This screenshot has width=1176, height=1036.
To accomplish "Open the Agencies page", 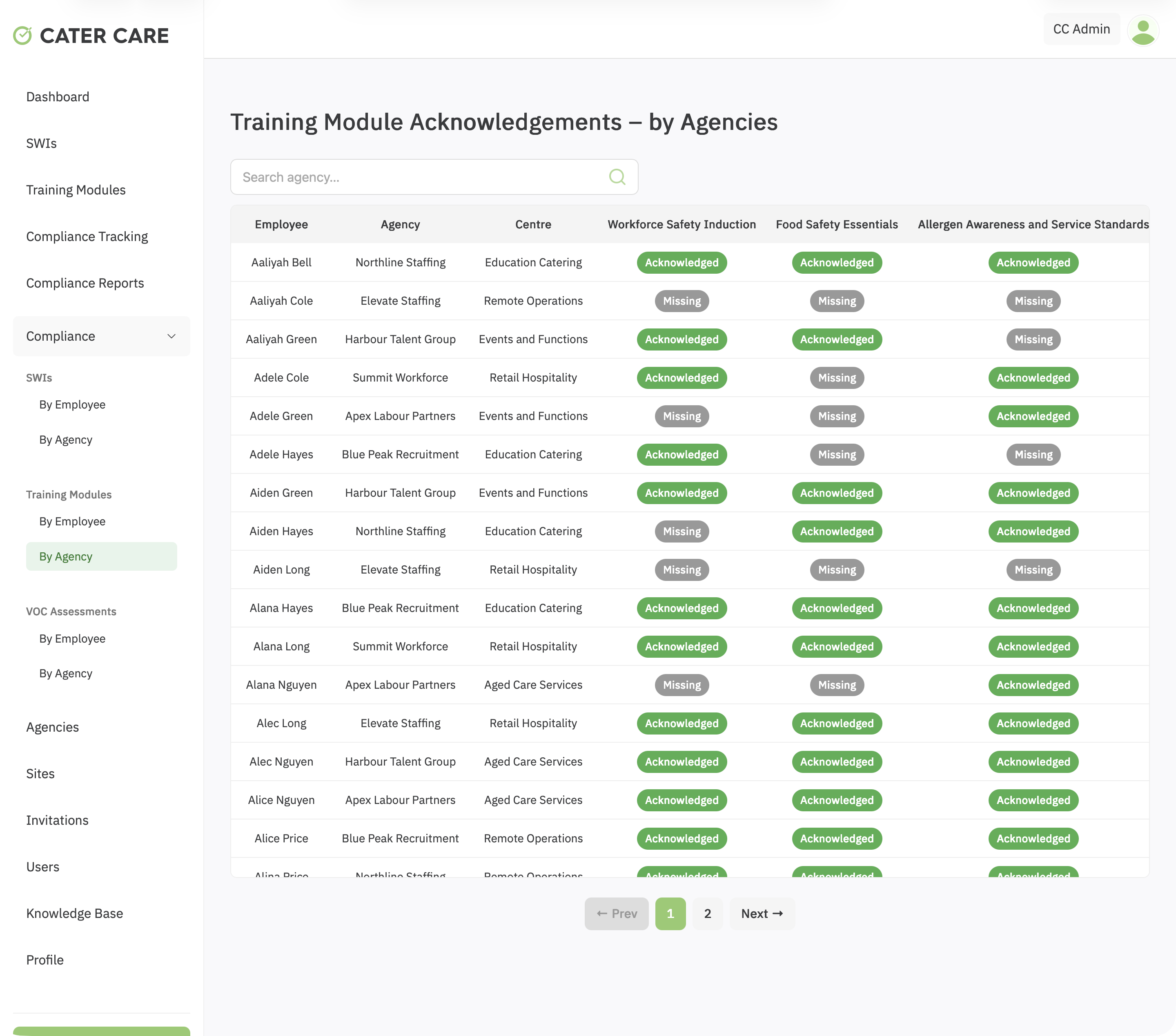I will [x=52, y=727].
